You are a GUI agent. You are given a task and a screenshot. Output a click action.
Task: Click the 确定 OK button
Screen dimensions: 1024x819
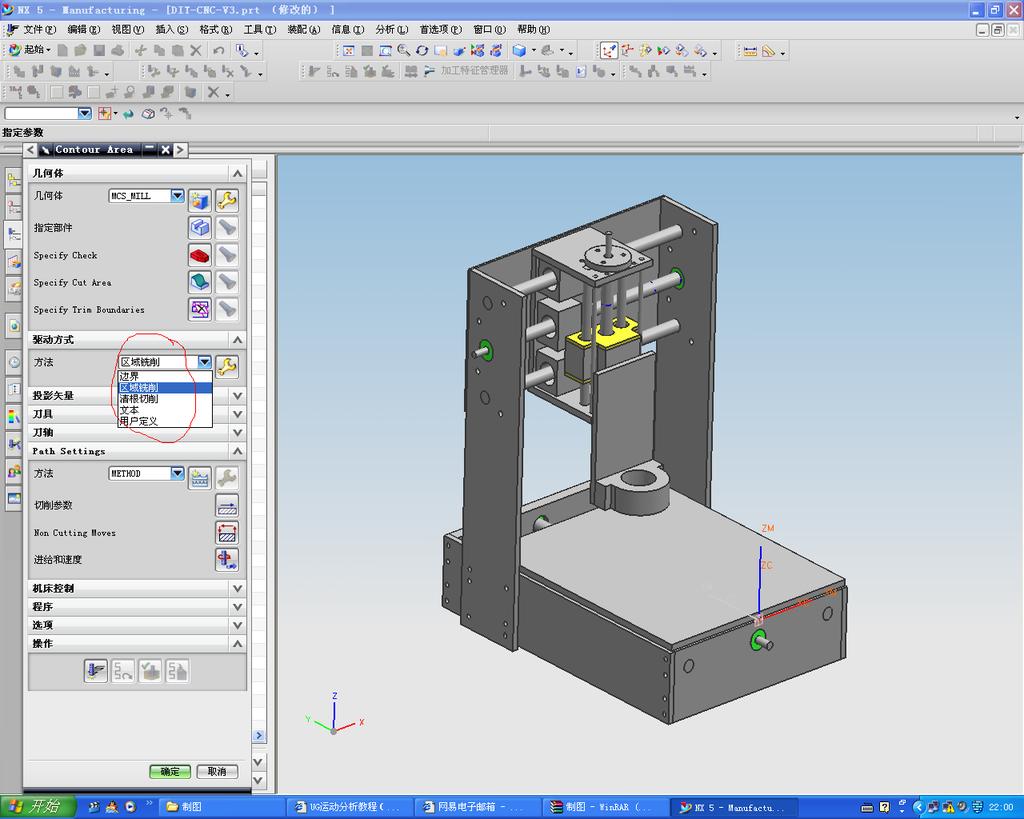170,771
